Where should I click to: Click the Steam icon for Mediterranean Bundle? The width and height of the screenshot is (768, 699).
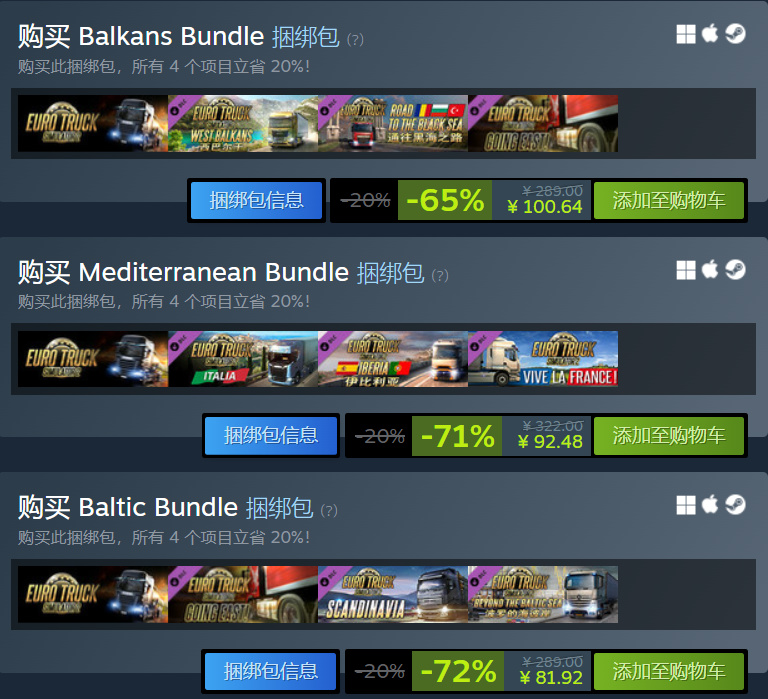point(735,269)
